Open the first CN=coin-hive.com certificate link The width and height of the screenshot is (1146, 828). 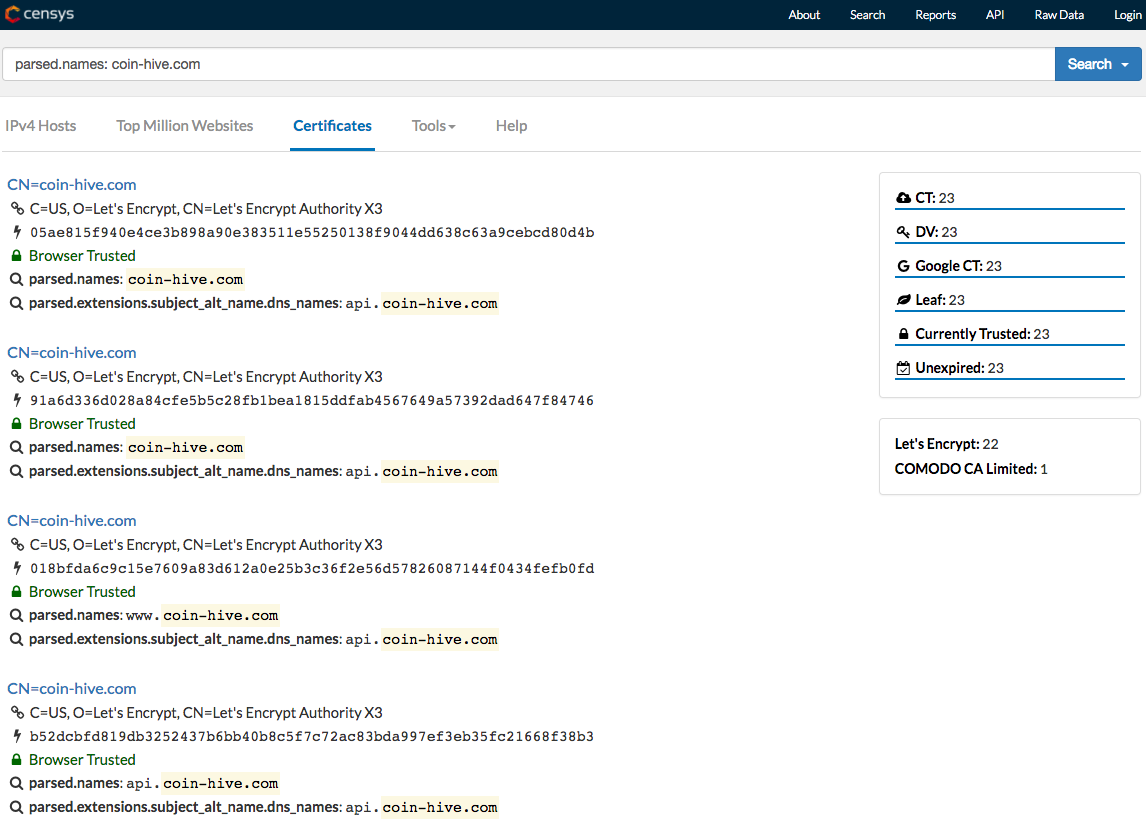72,185
